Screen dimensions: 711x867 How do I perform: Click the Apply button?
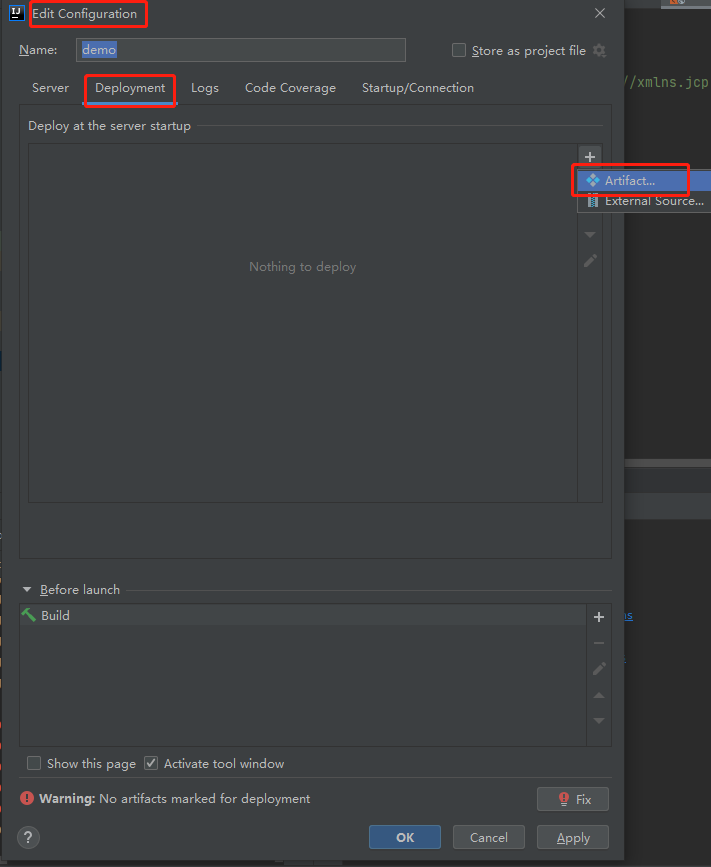coord(573,837)
